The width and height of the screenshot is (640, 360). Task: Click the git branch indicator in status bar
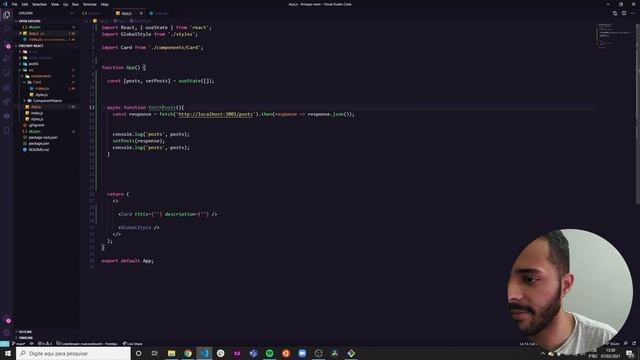[18, 344]
